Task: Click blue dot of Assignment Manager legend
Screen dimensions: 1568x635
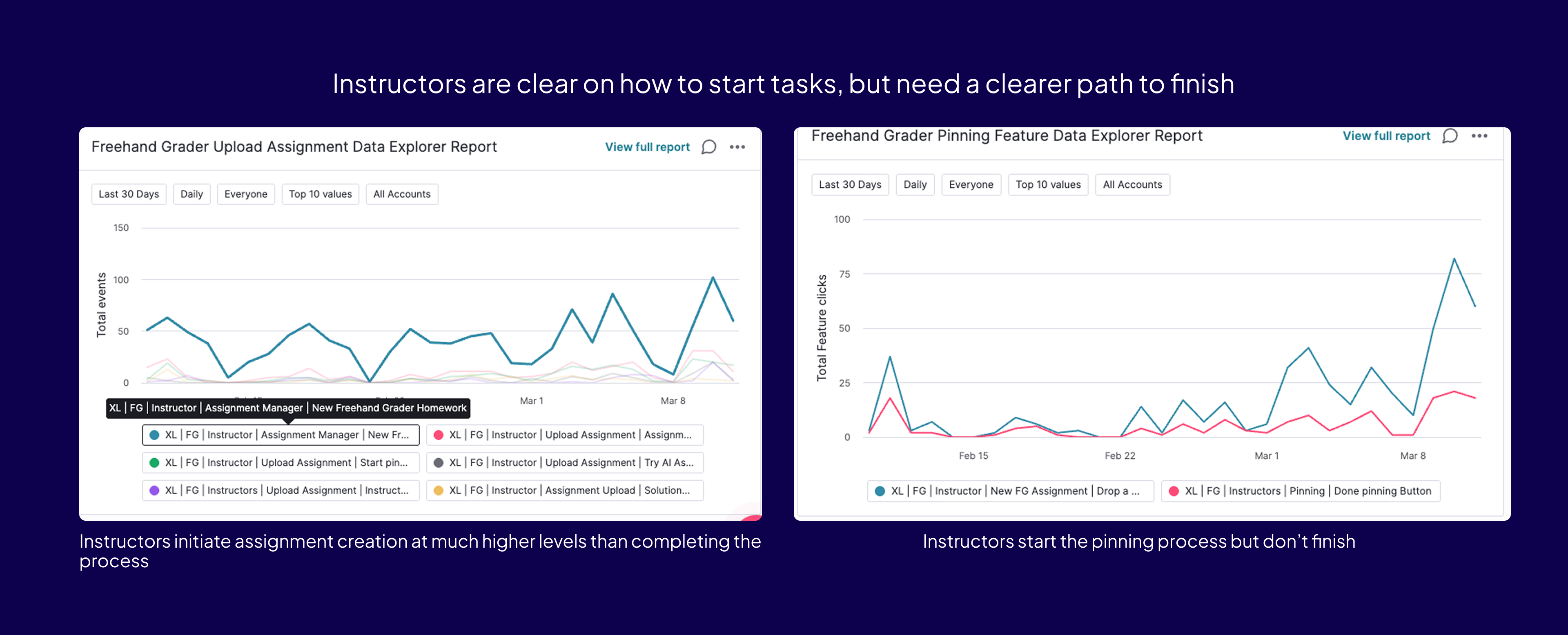Action: 155,435
